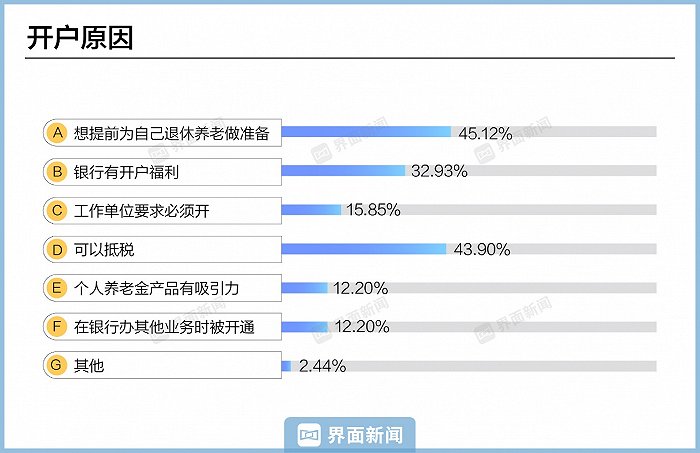
Task: Select the yellow E circle icon
Action: 57,288
